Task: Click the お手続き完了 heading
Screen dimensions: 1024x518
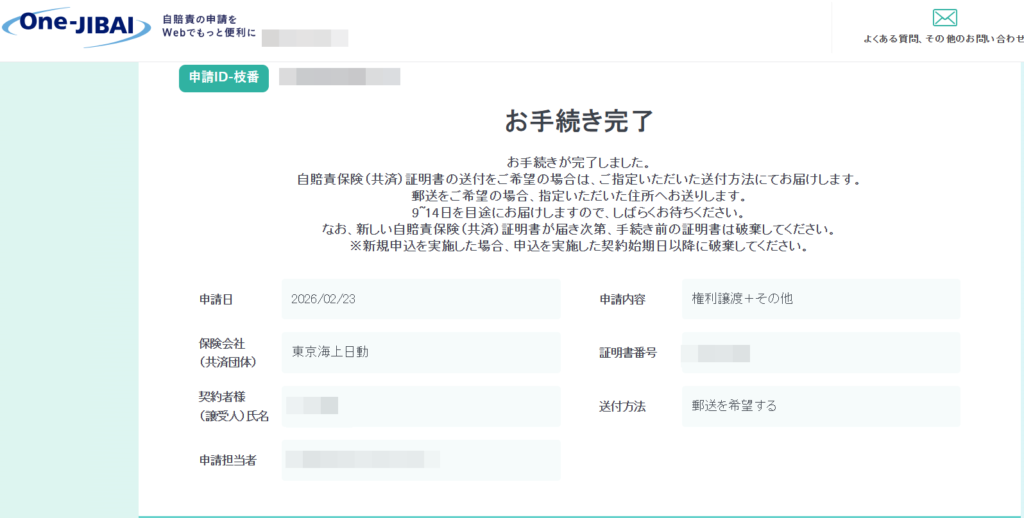Action: click(x=579, y=121)
